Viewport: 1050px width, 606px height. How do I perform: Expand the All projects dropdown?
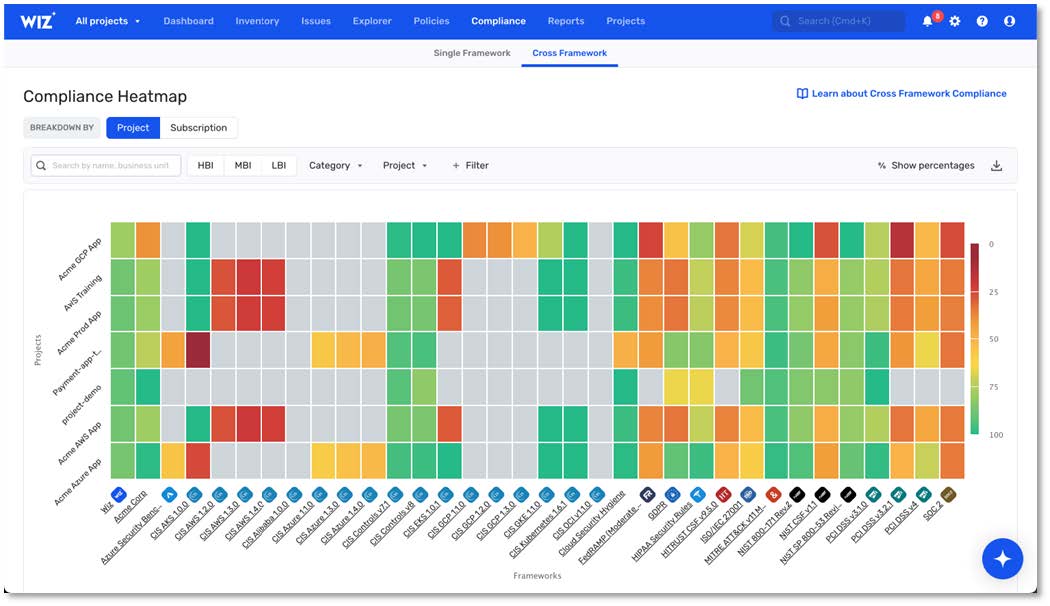(x=108, y=21)
